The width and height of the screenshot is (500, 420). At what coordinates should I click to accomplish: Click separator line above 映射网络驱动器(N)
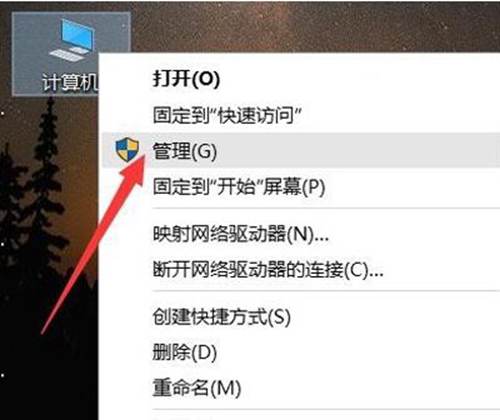coord(326,209)
